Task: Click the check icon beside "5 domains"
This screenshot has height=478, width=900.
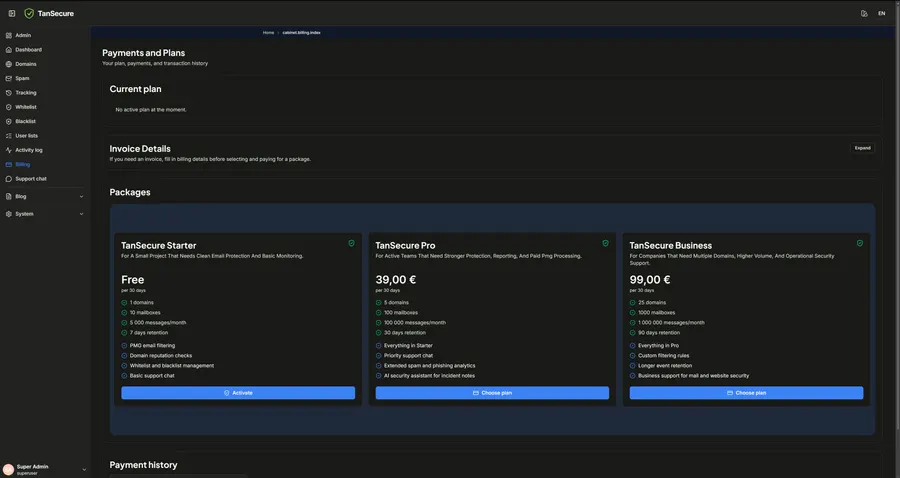Action: [378, 302]
